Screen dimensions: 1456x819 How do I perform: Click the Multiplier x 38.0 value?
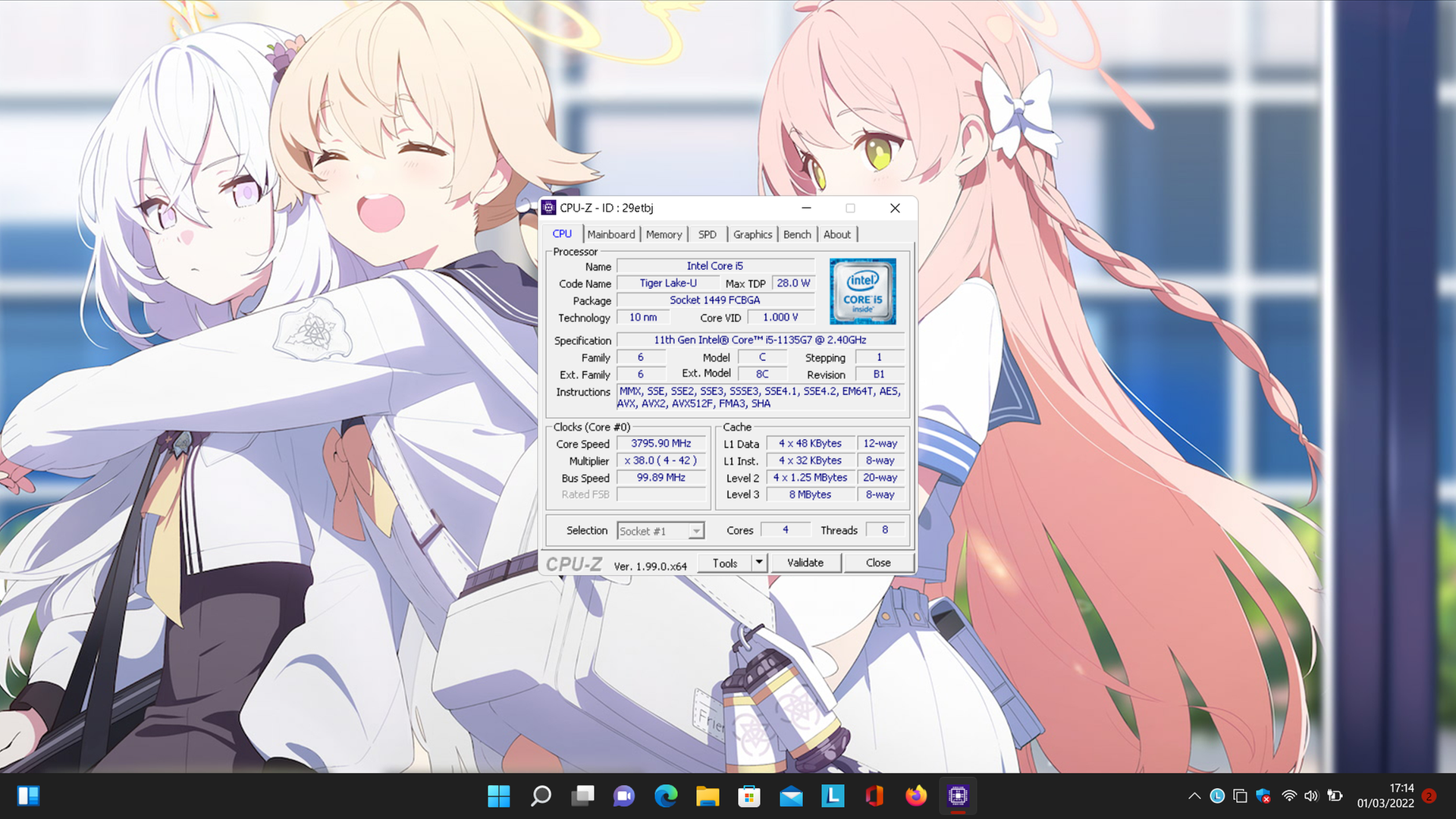(x=661, y=460)
